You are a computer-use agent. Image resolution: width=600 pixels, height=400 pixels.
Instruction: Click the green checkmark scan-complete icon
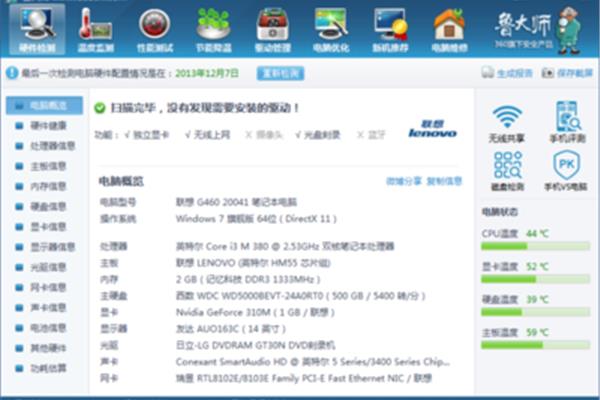pos(99,108)
